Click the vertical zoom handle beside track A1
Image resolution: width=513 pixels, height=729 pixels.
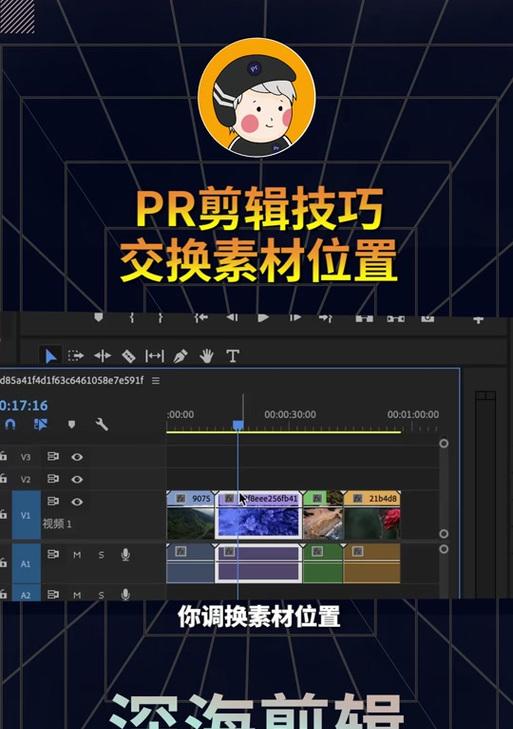(x=444, y=549)
